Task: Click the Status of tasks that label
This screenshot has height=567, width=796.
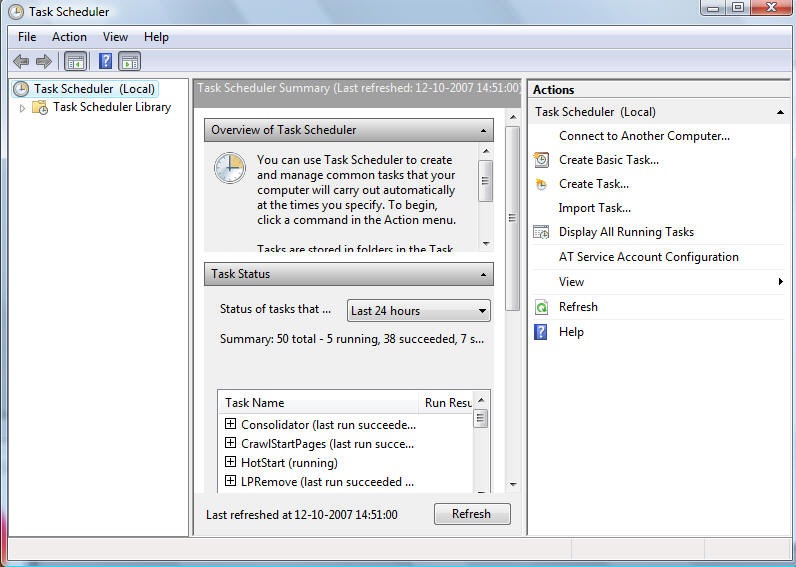Action: point(275,309)
